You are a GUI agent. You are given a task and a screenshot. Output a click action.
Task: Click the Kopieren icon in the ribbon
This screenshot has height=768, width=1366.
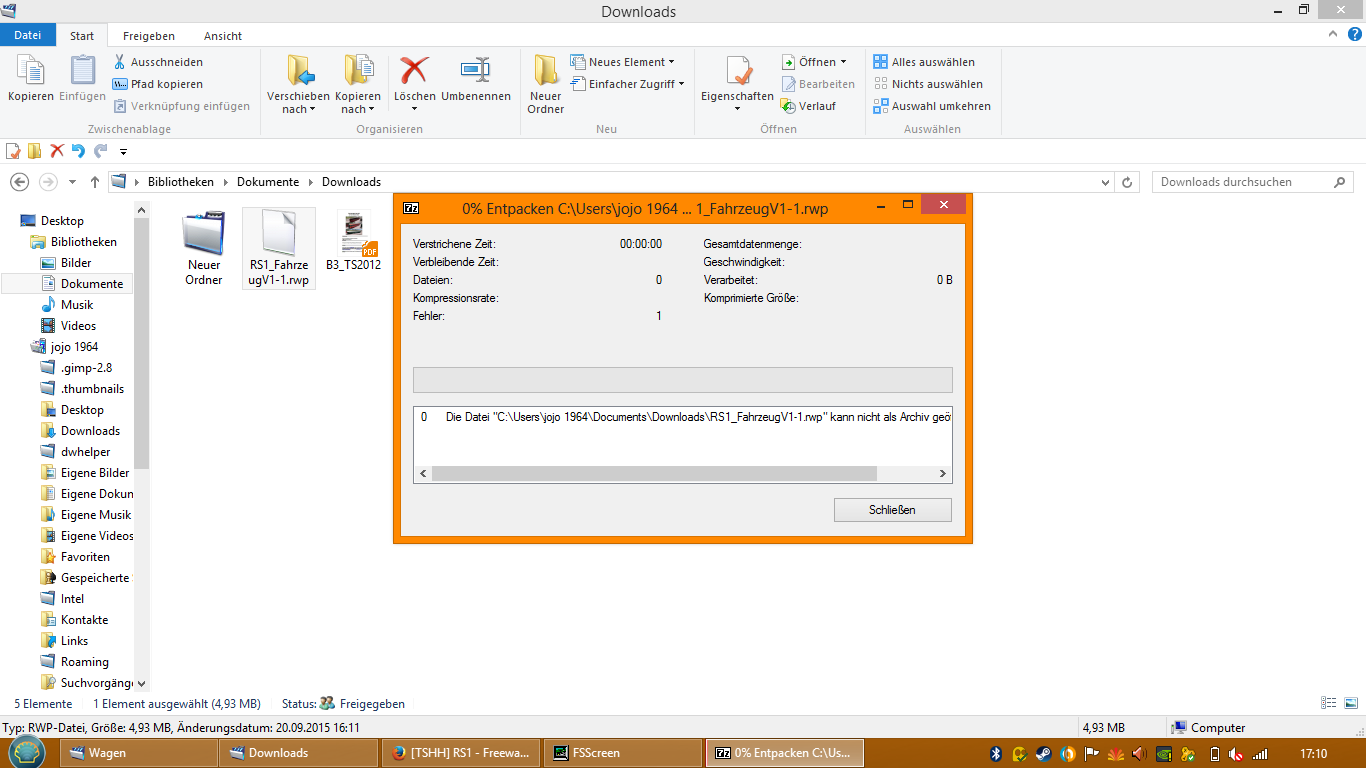pos(30,71)
